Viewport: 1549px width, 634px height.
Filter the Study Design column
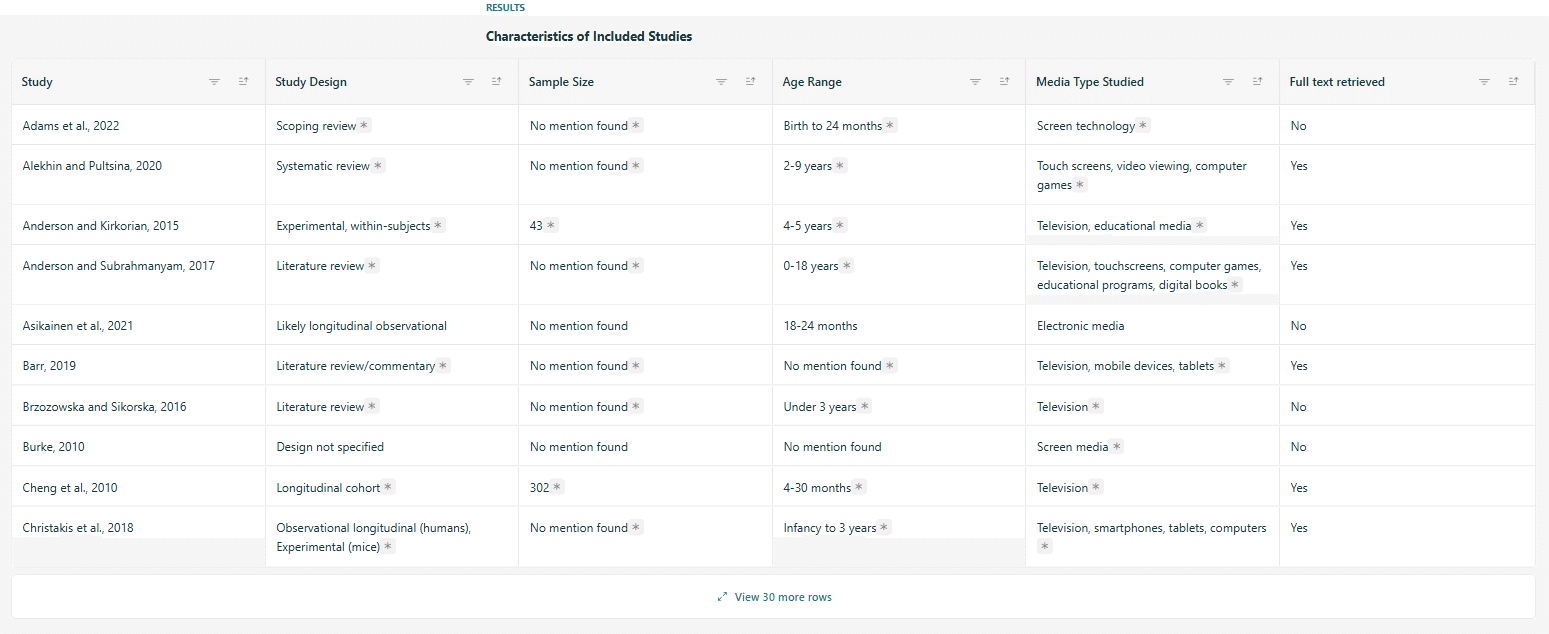point(468,82)
